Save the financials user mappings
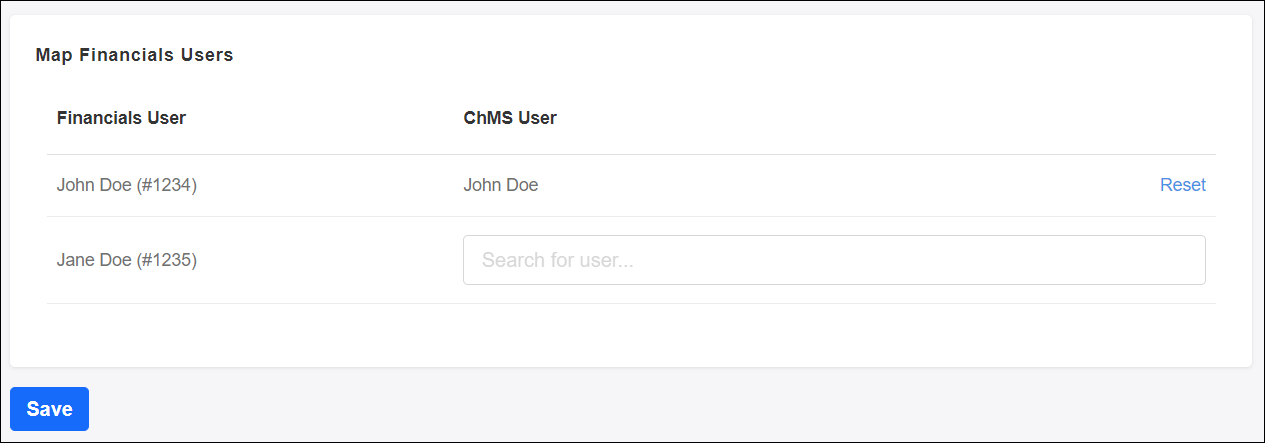Image resolution: width=1265 pixels, height=443 pixels. 49,409
